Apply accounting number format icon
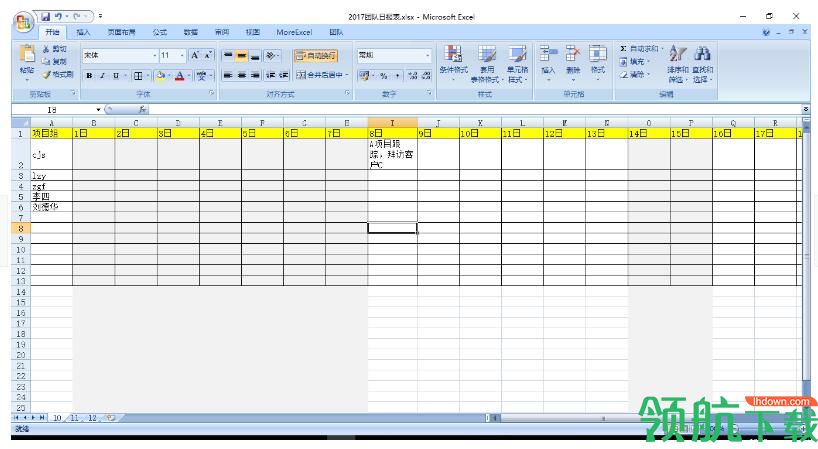 point(364,76)
